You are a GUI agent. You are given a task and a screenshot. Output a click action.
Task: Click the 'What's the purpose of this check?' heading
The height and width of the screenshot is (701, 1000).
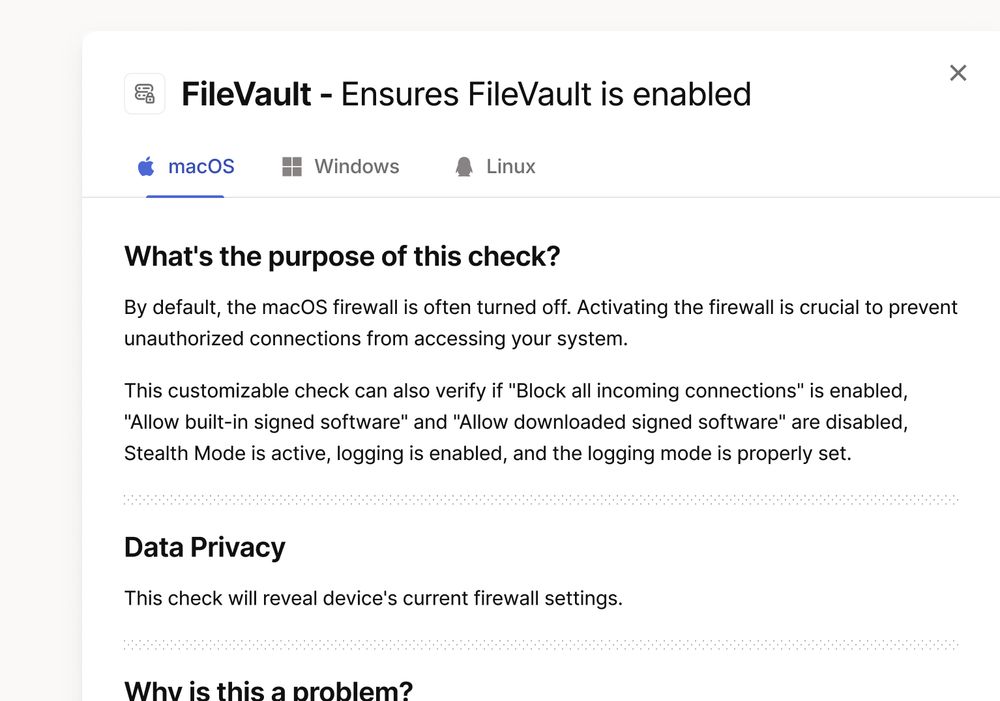tap(342, 256)
